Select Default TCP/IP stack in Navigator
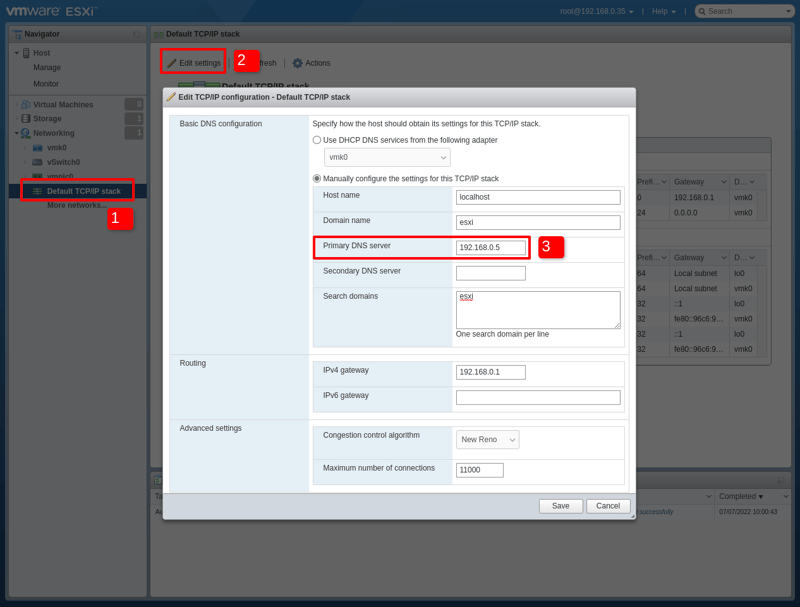800x607 pixels. (x=83, y=191)
